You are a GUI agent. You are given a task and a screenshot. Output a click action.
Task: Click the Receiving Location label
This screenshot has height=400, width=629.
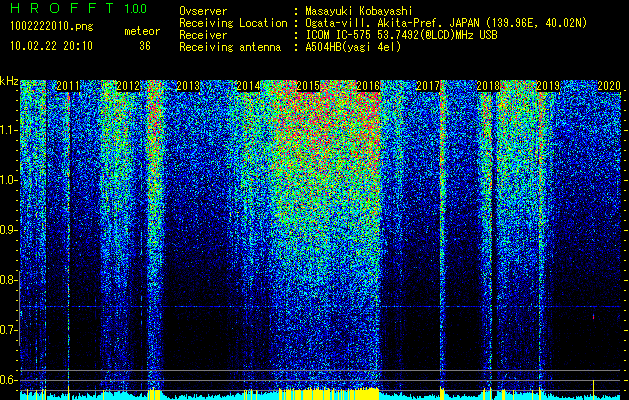coord(233,23)
